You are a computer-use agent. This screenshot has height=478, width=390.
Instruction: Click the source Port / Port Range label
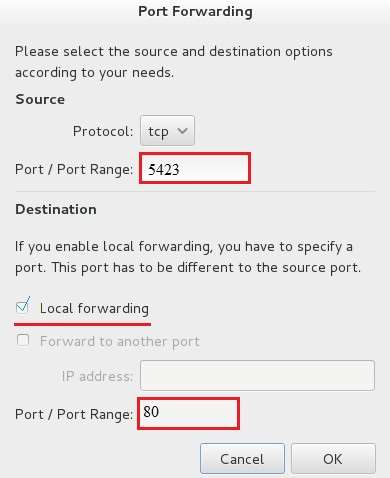(x=74, y=169)
